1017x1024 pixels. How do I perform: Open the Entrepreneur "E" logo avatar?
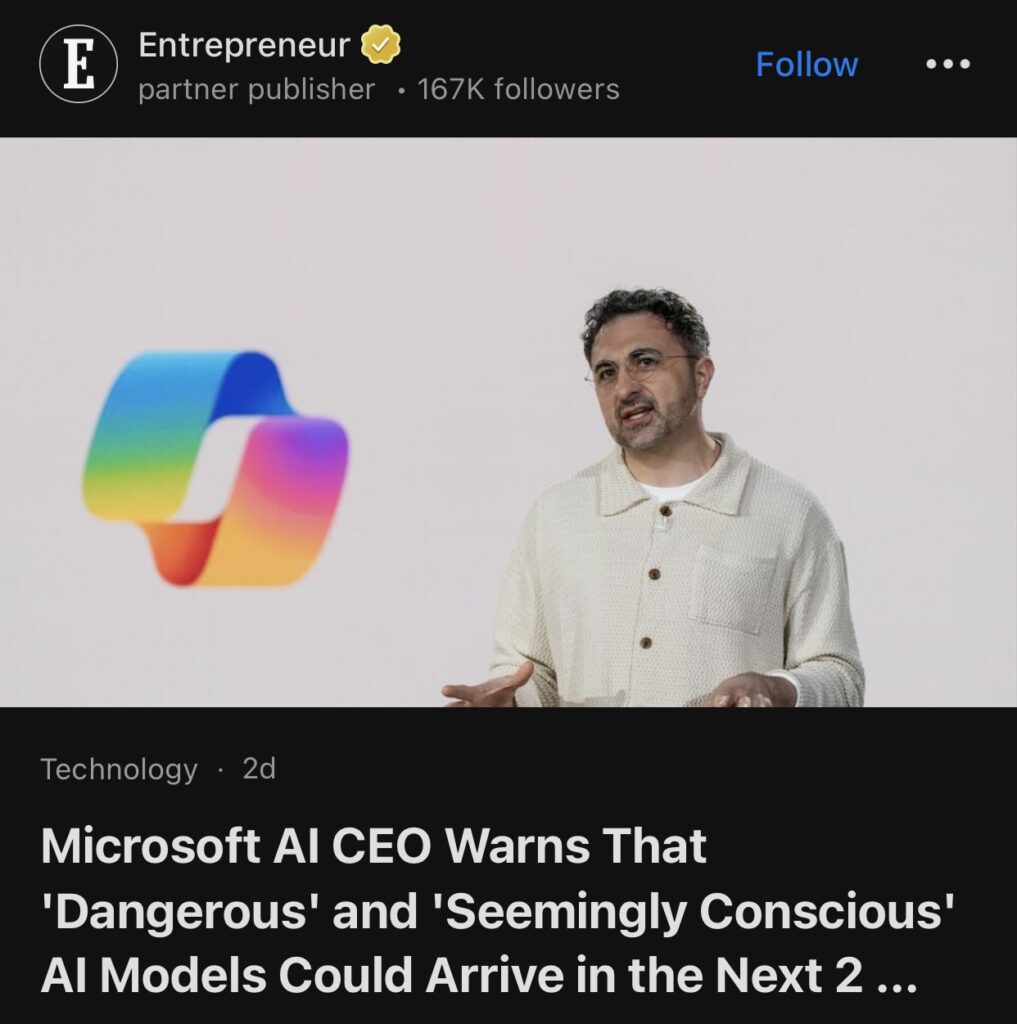pos(78,63)
